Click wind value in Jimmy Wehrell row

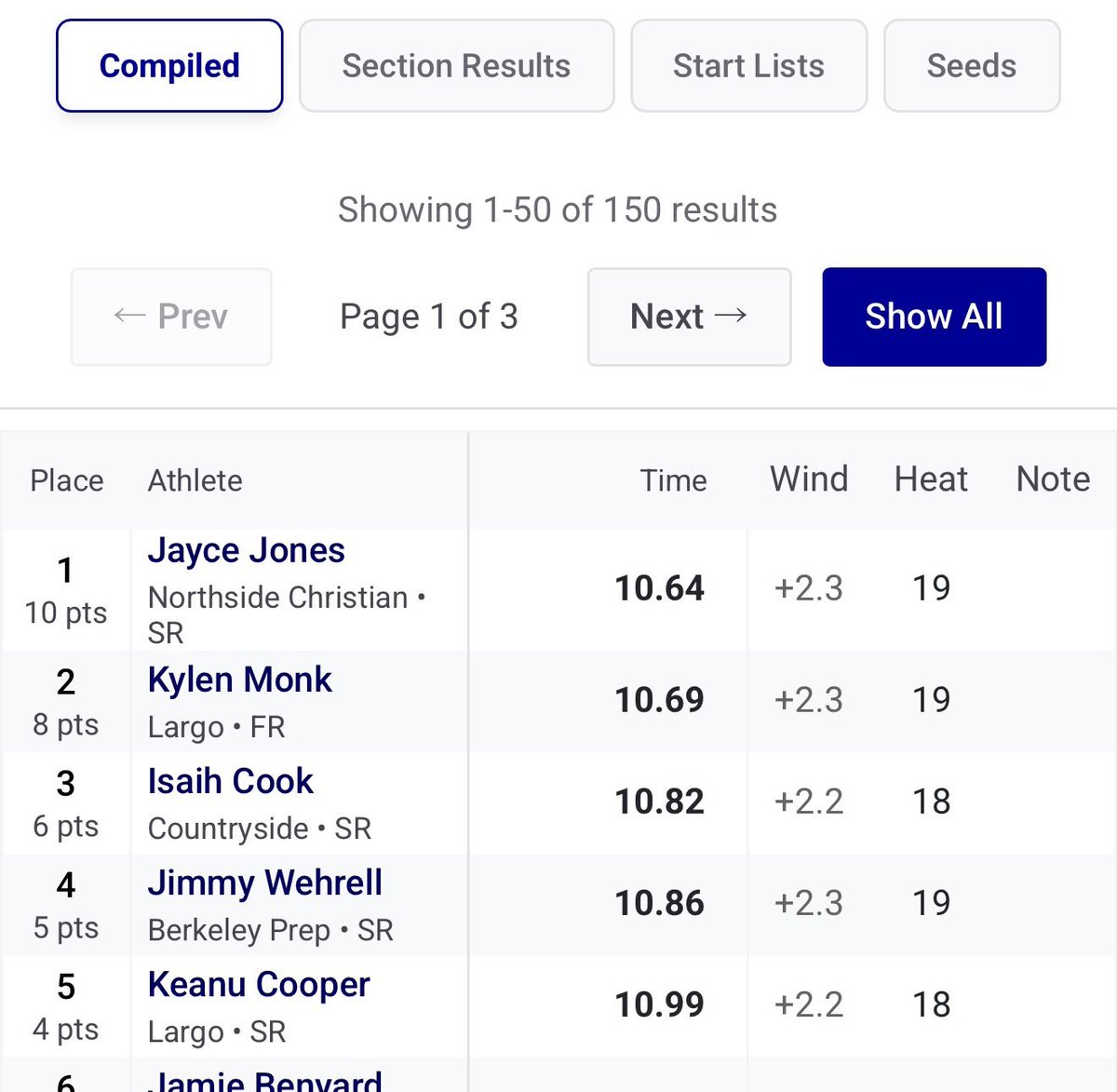pyautogui.click(x=809, y=903)
